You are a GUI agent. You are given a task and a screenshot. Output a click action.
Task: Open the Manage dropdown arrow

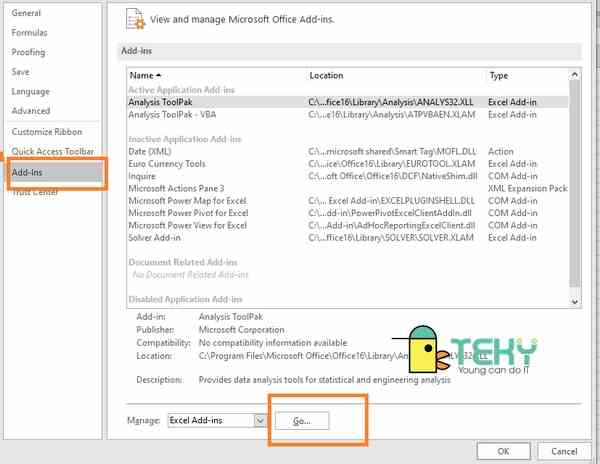[260, 421]
